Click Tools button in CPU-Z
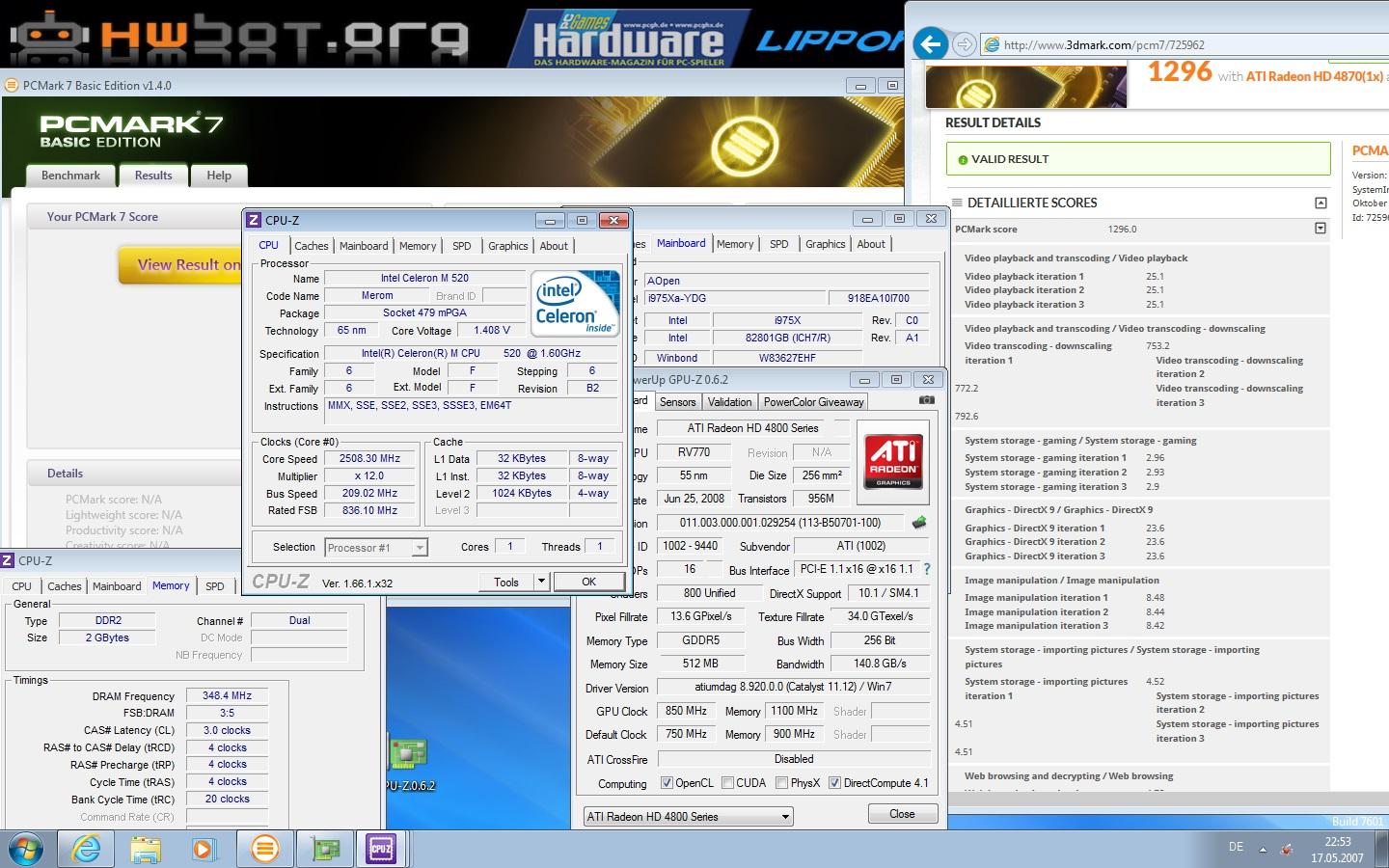This screenshot has width=1389, height=868. [506, 582]
